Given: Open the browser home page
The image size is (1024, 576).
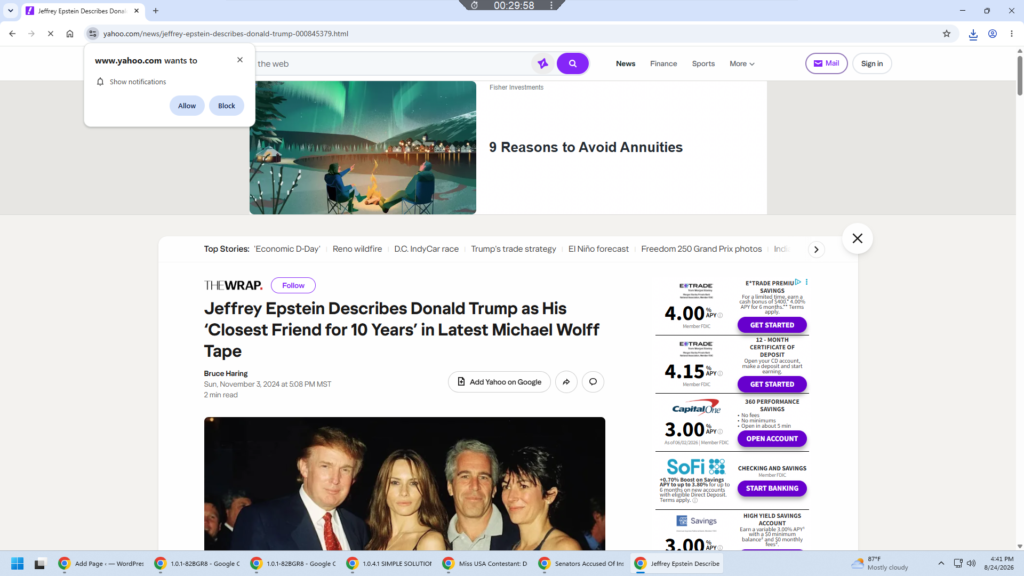Looking at the screenshot, I should pyautogui.click(x=70, y=33).
